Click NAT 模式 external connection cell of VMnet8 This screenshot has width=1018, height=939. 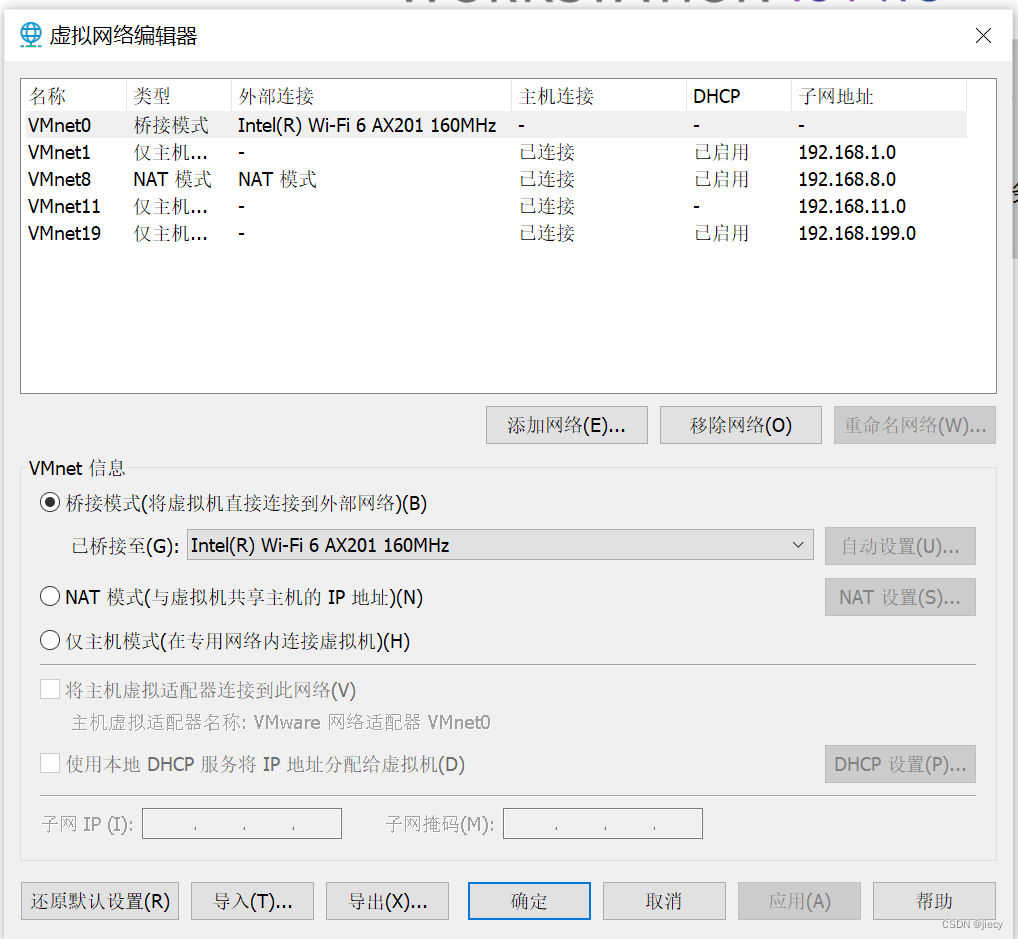[x=277, y=179]
